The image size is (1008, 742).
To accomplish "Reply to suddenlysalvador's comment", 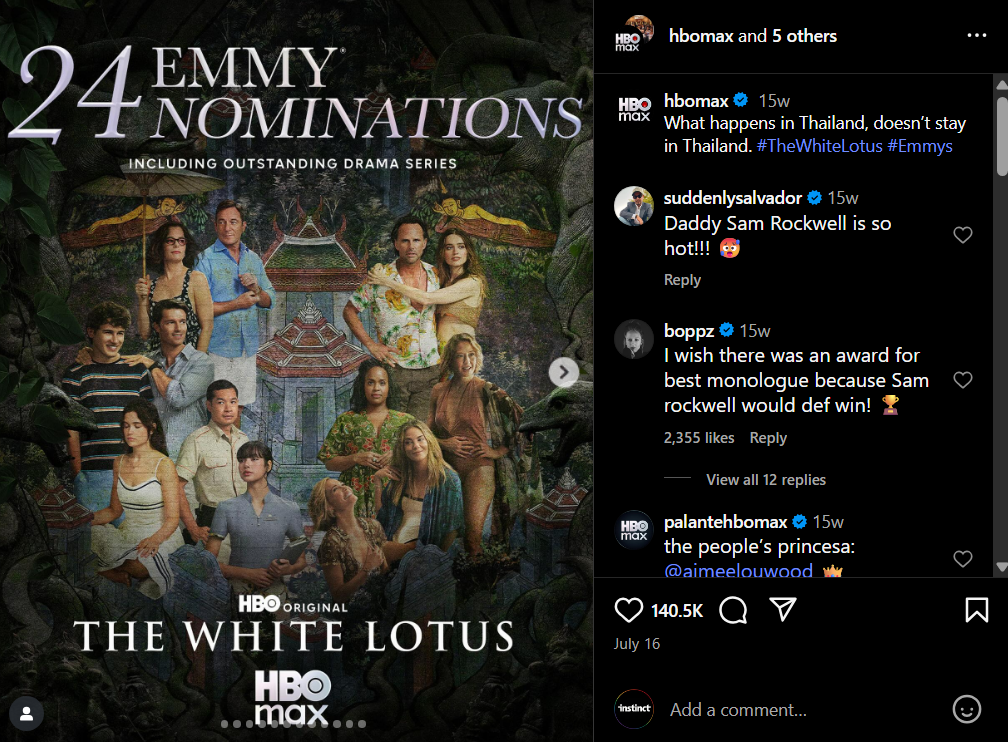I will pyautogui.click(x=682, y=280).
